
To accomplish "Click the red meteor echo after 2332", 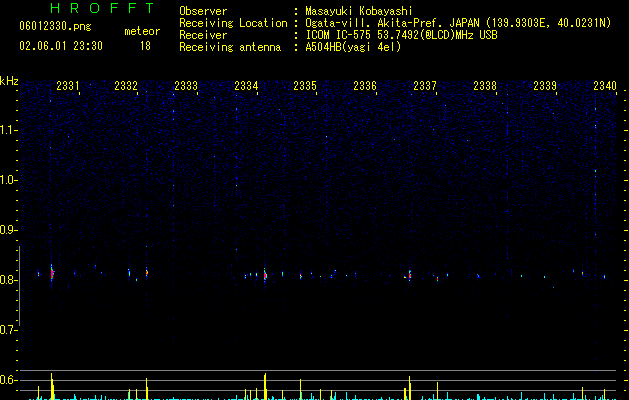I will click(x=147, y=272).
